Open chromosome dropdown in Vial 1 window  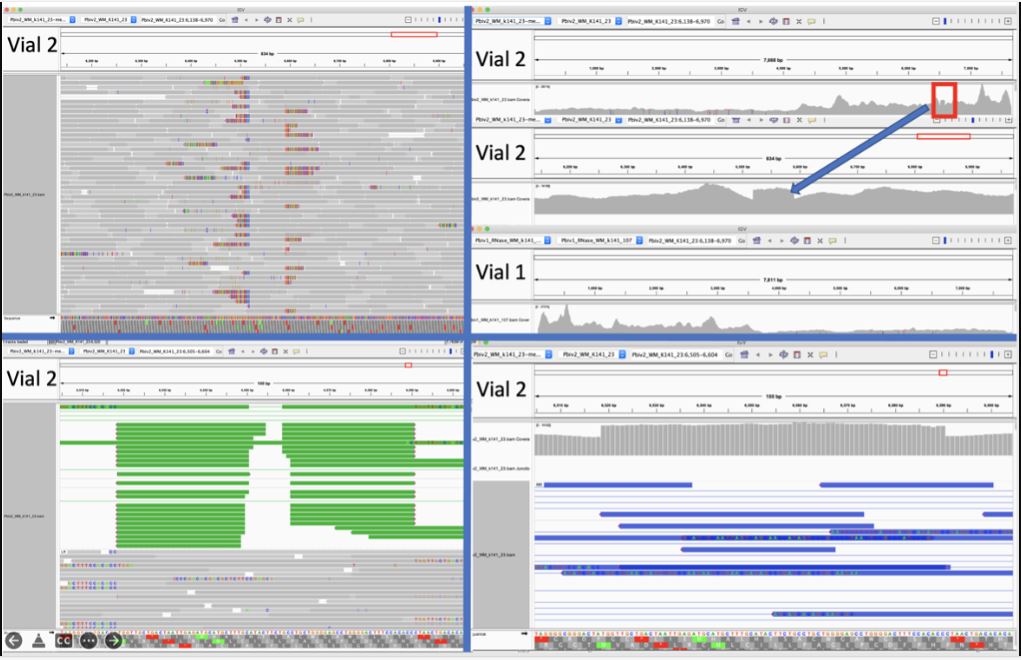pos(639,241)
